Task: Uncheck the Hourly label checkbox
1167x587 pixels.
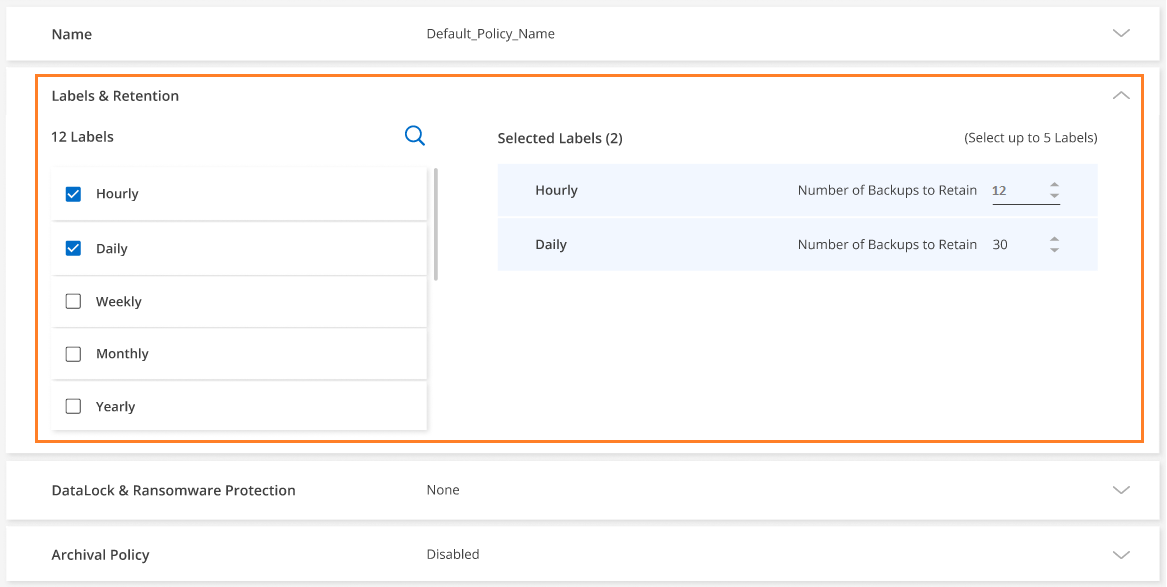Action: coord(73,194)
